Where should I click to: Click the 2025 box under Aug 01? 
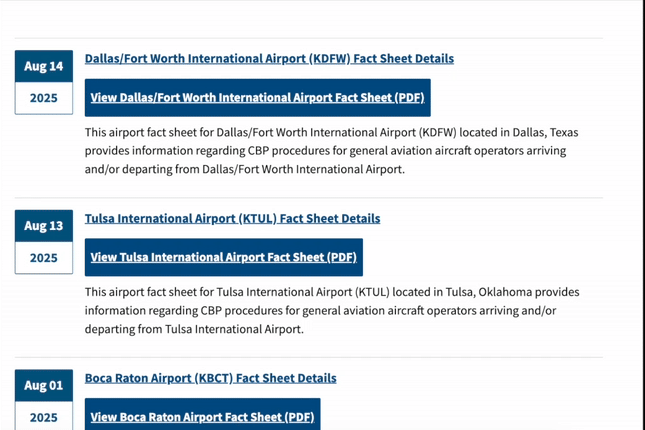click(x=44, y=416)
